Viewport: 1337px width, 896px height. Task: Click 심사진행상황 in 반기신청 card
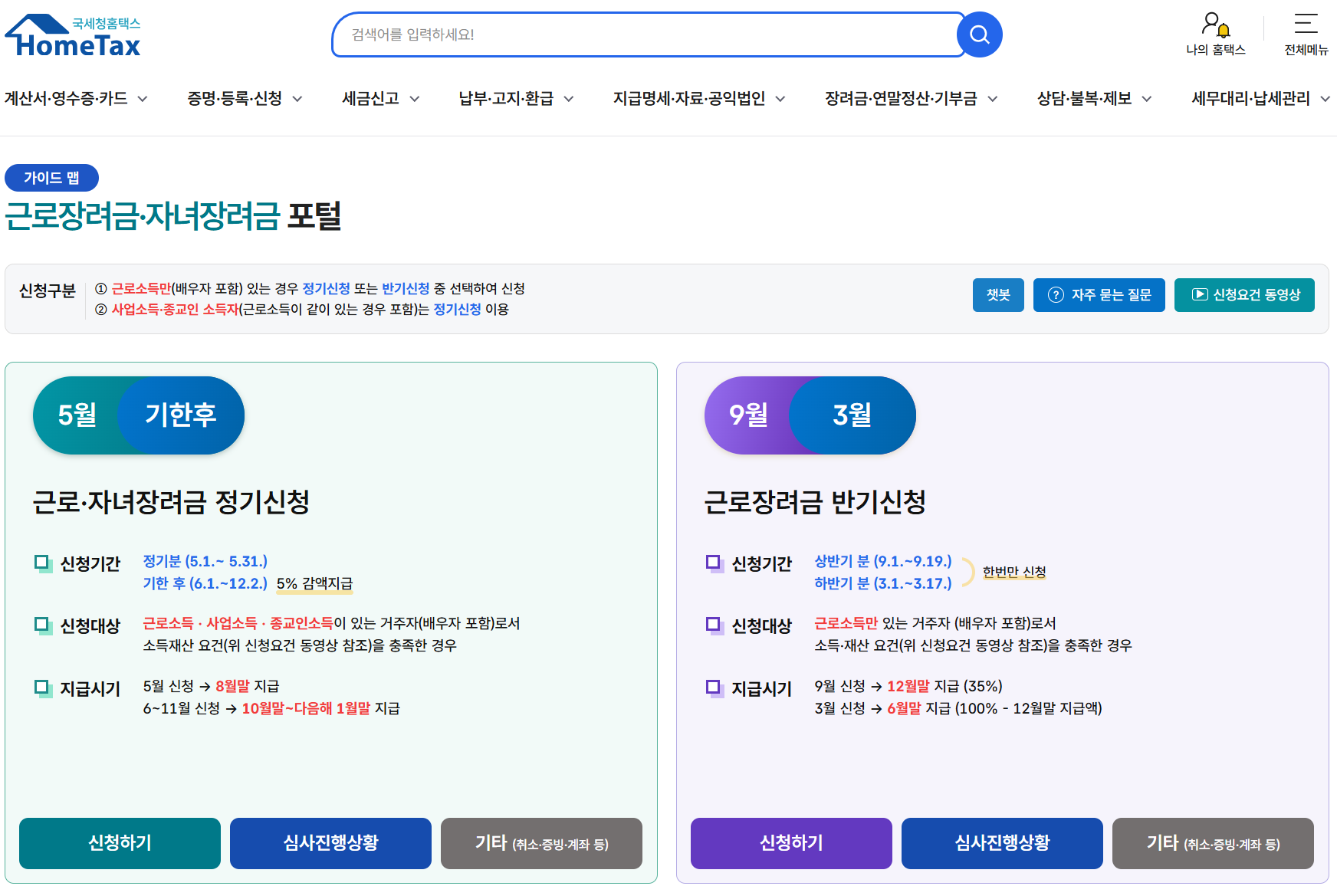1002,843
